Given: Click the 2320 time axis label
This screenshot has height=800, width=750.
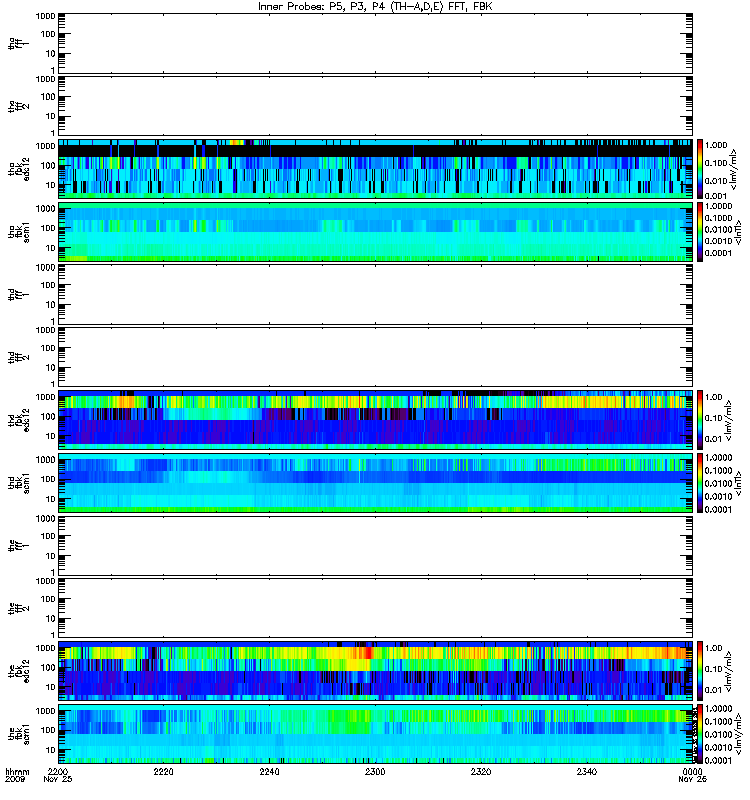Looking at the screenshot, I should [x=481, y=771].
